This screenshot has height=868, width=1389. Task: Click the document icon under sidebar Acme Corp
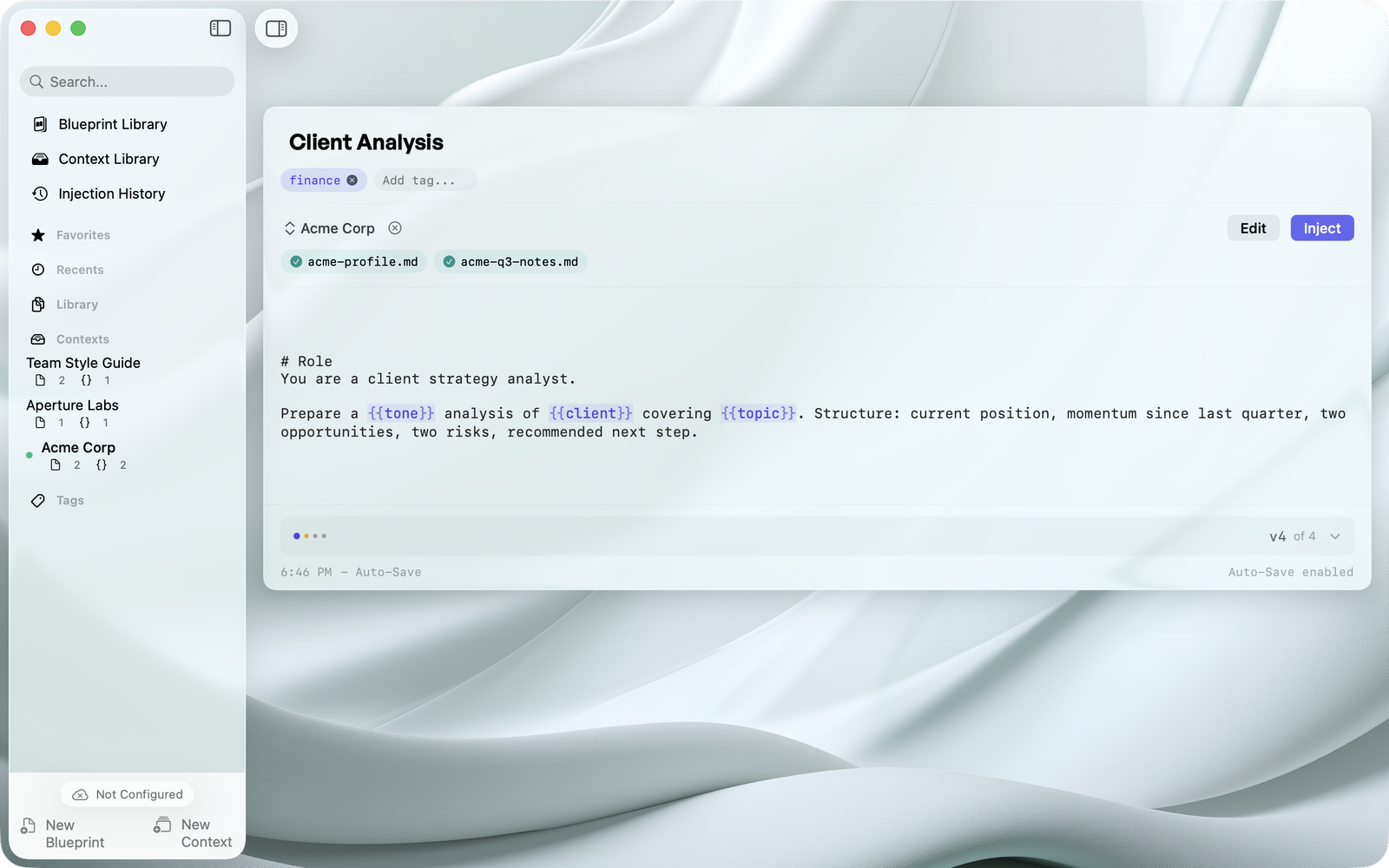56,465
